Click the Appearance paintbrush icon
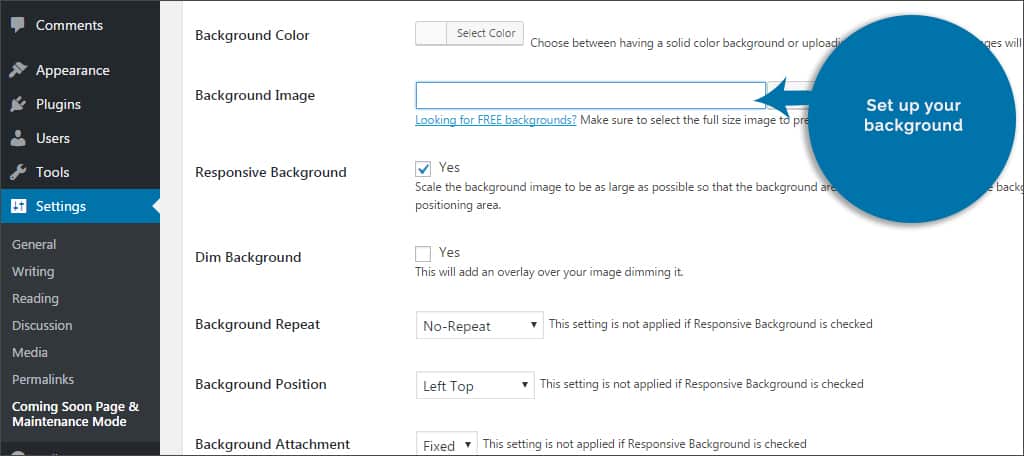 [18, 71]
